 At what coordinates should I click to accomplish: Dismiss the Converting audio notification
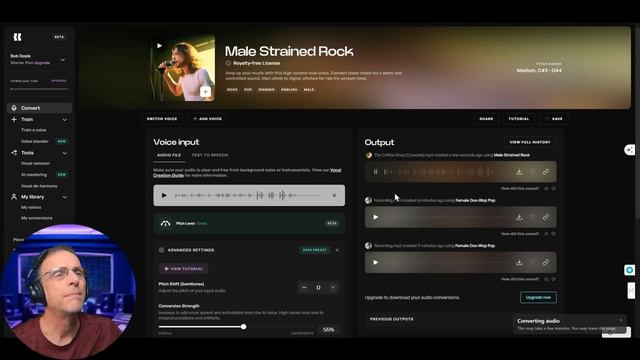click(621, 320)
